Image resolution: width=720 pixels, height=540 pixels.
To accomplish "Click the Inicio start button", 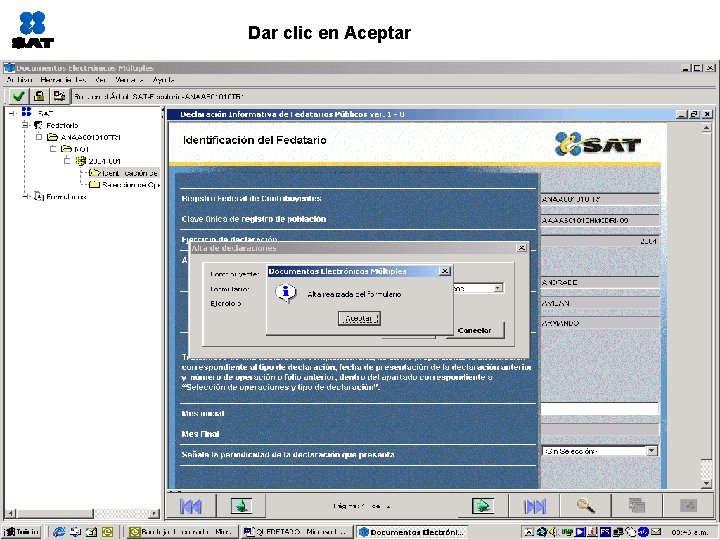I will coord(22,532).
